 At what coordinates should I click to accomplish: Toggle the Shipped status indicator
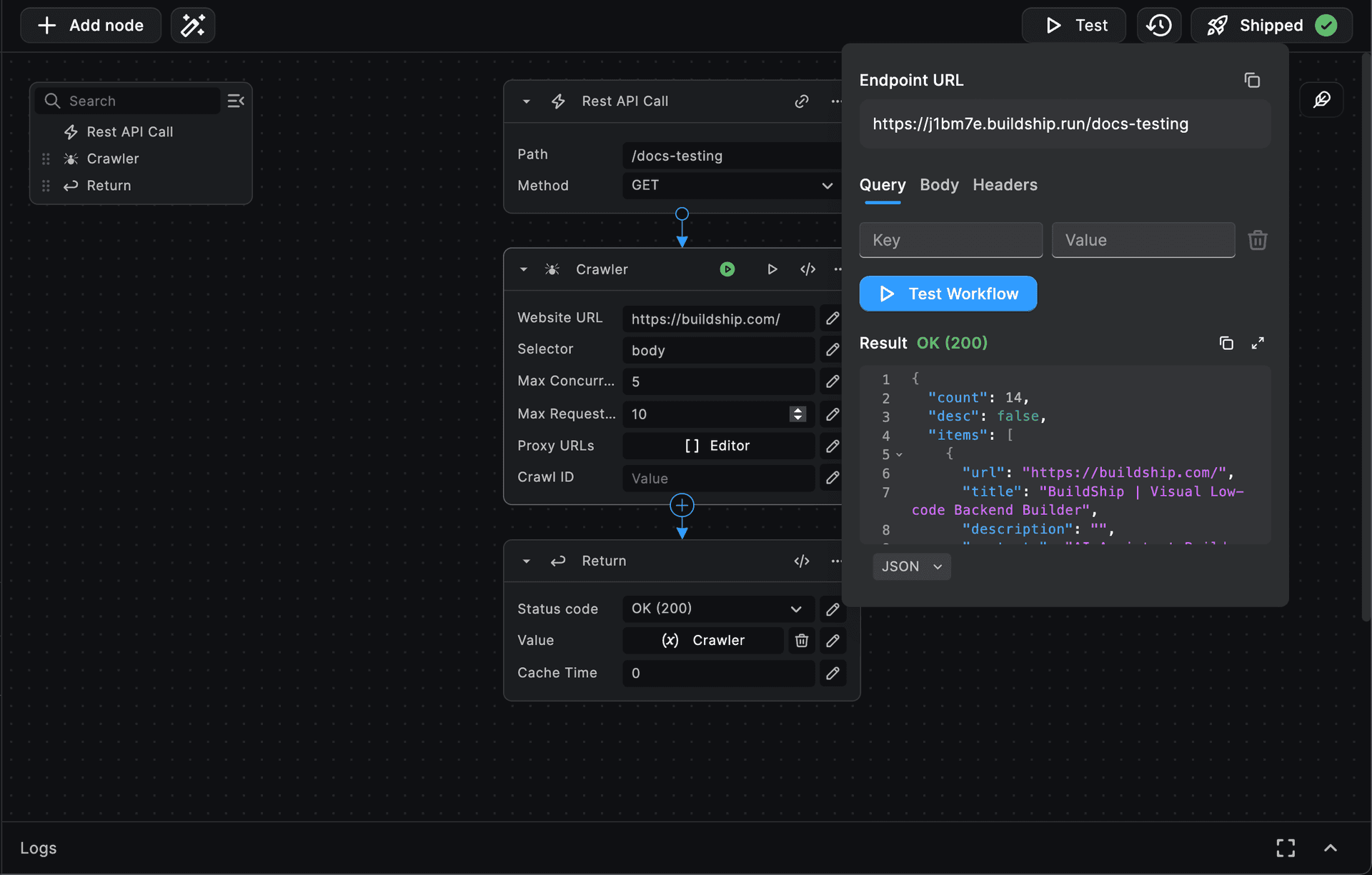(x=1327, y=24)
